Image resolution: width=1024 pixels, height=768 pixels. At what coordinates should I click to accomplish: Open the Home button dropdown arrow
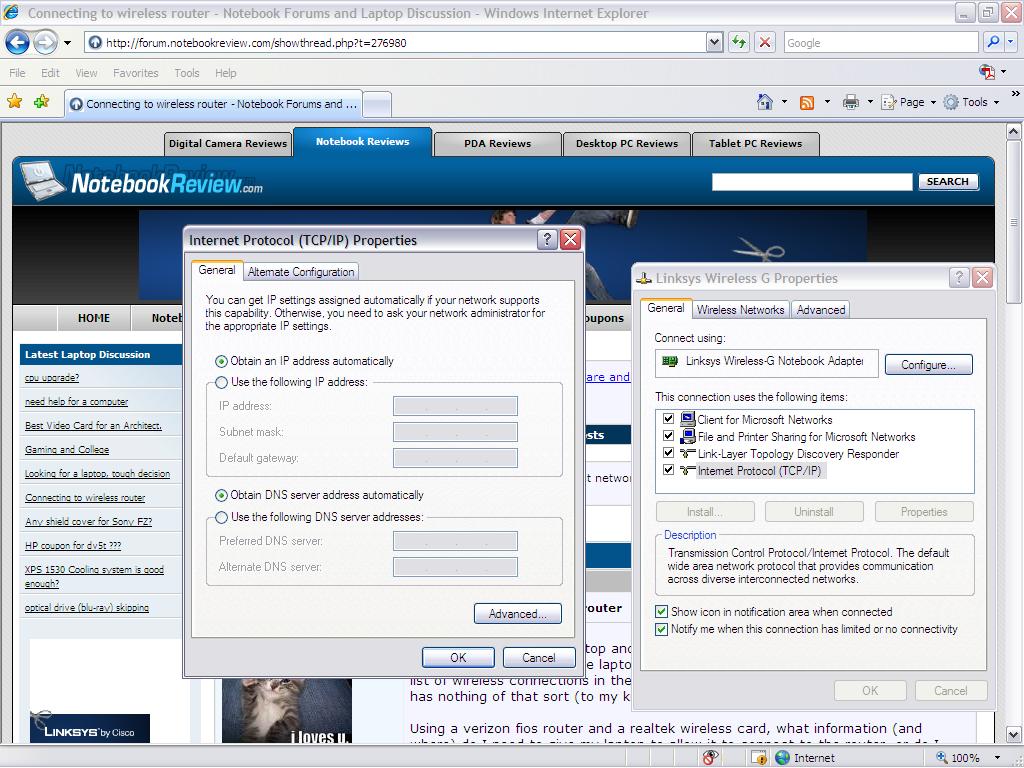[x=784, y=102]
